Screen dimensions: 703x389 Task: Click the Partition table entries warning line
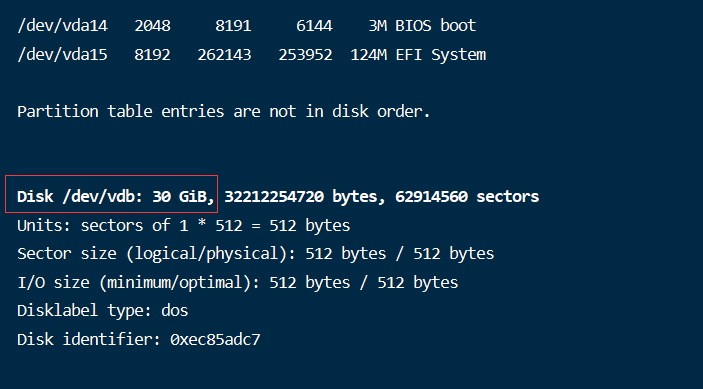[224, 111]
